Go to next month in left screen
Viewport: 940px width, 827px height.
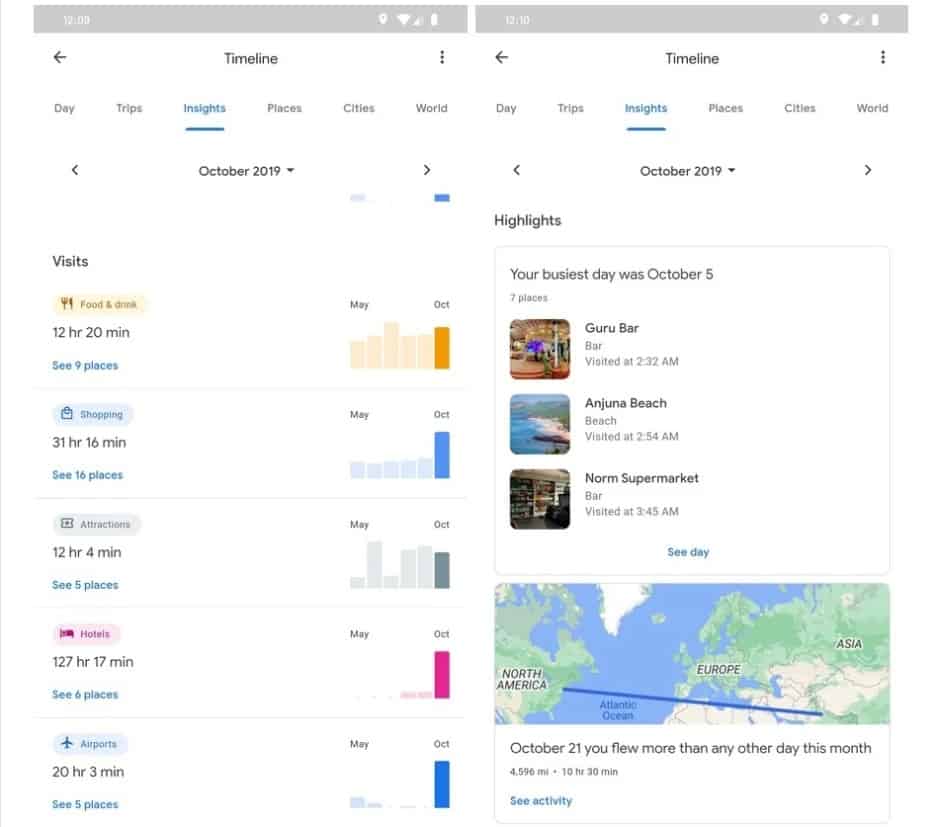tap(427, 170)
